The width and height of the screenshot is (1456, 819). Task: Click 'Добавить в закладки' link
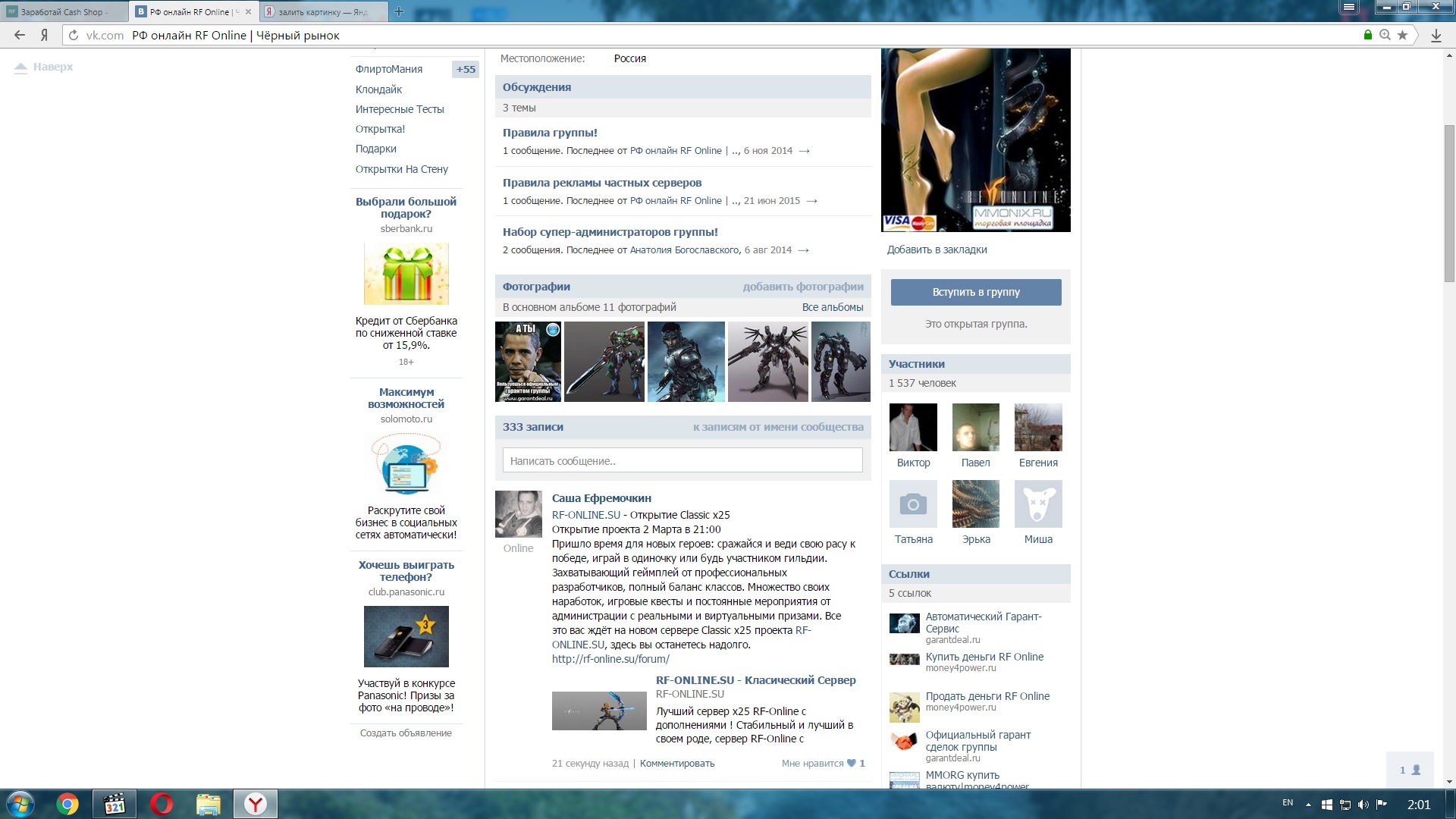[937, 249]
